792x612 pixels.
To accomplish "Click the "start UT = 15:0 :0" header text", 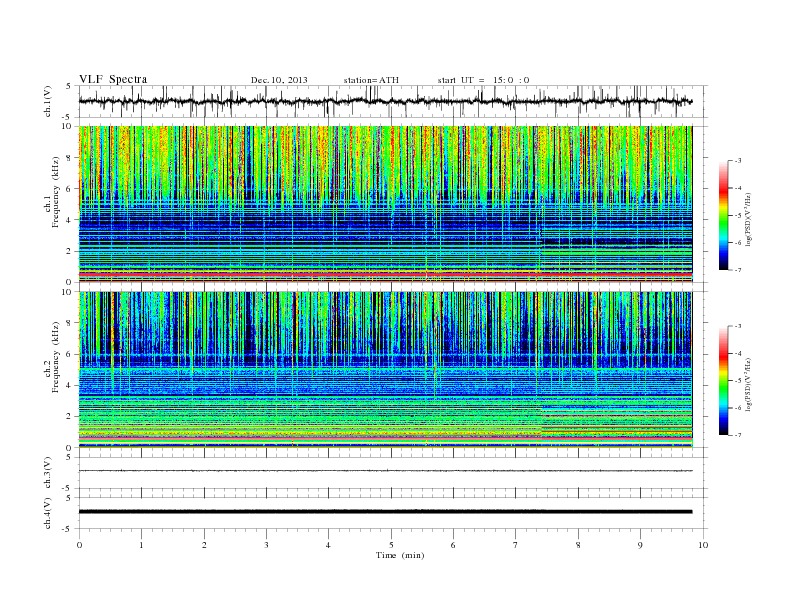I will 483,80.
